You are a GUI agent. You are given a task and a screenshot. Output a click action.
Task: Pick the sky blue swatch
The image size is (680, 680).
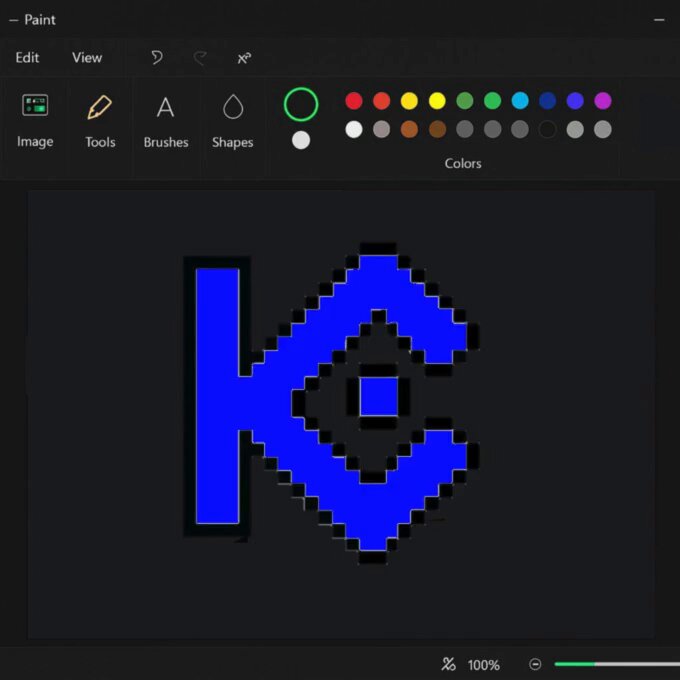520,101
